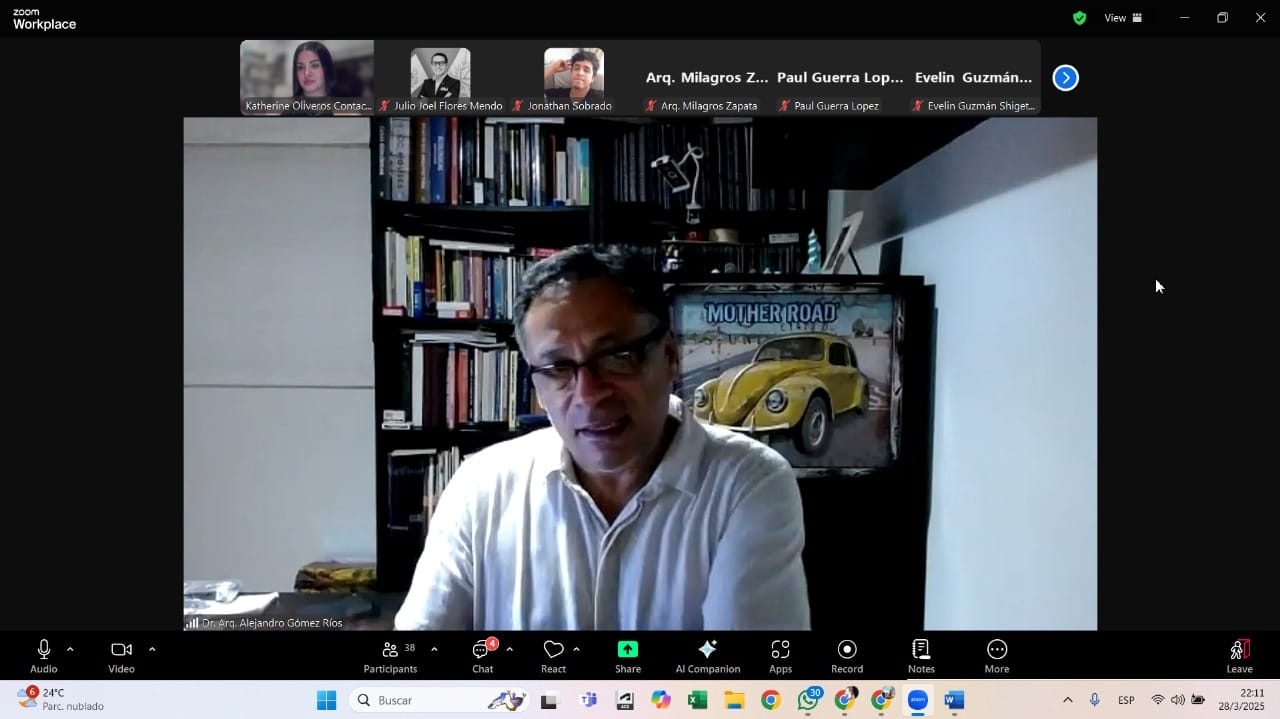
Task: Expand the audio options arrow
Action: 70,649
